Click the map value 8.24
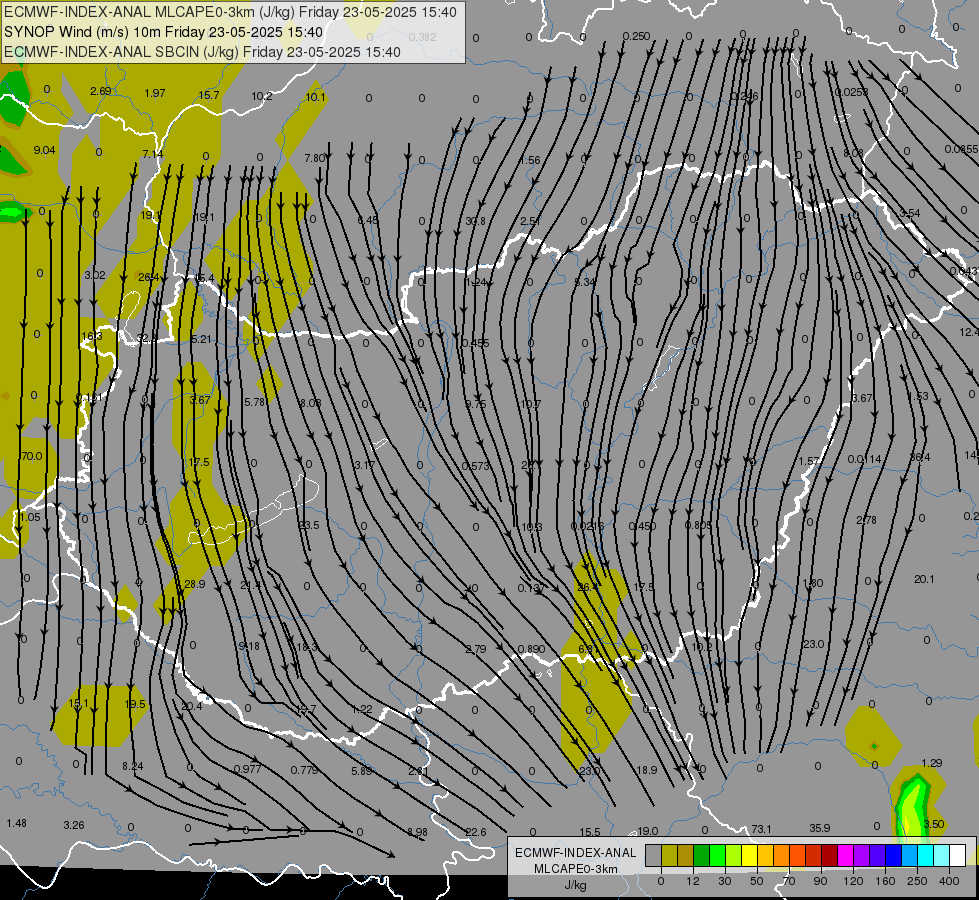Image resolution: width=979 pixels, height=900 pixels. pos(132,766)
